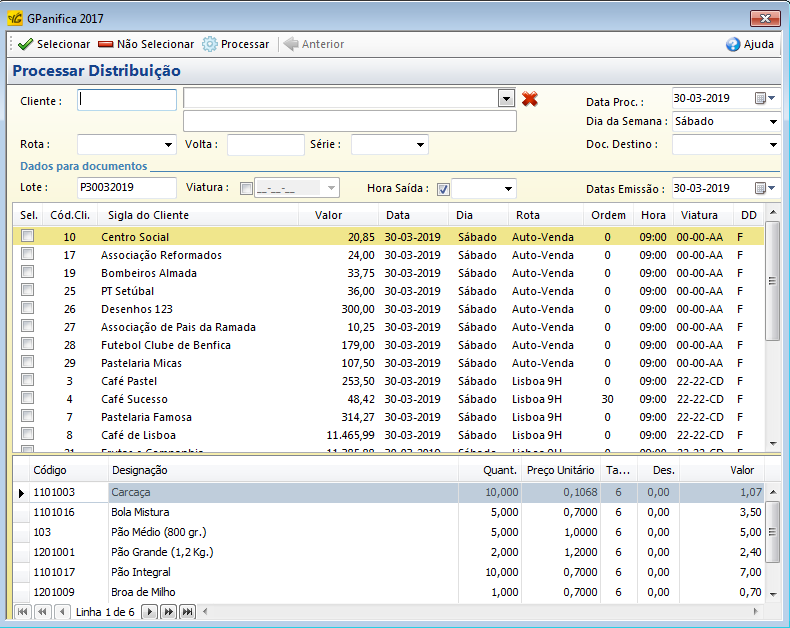
Task: Sort by Valor column header
Action: point(328,215)
